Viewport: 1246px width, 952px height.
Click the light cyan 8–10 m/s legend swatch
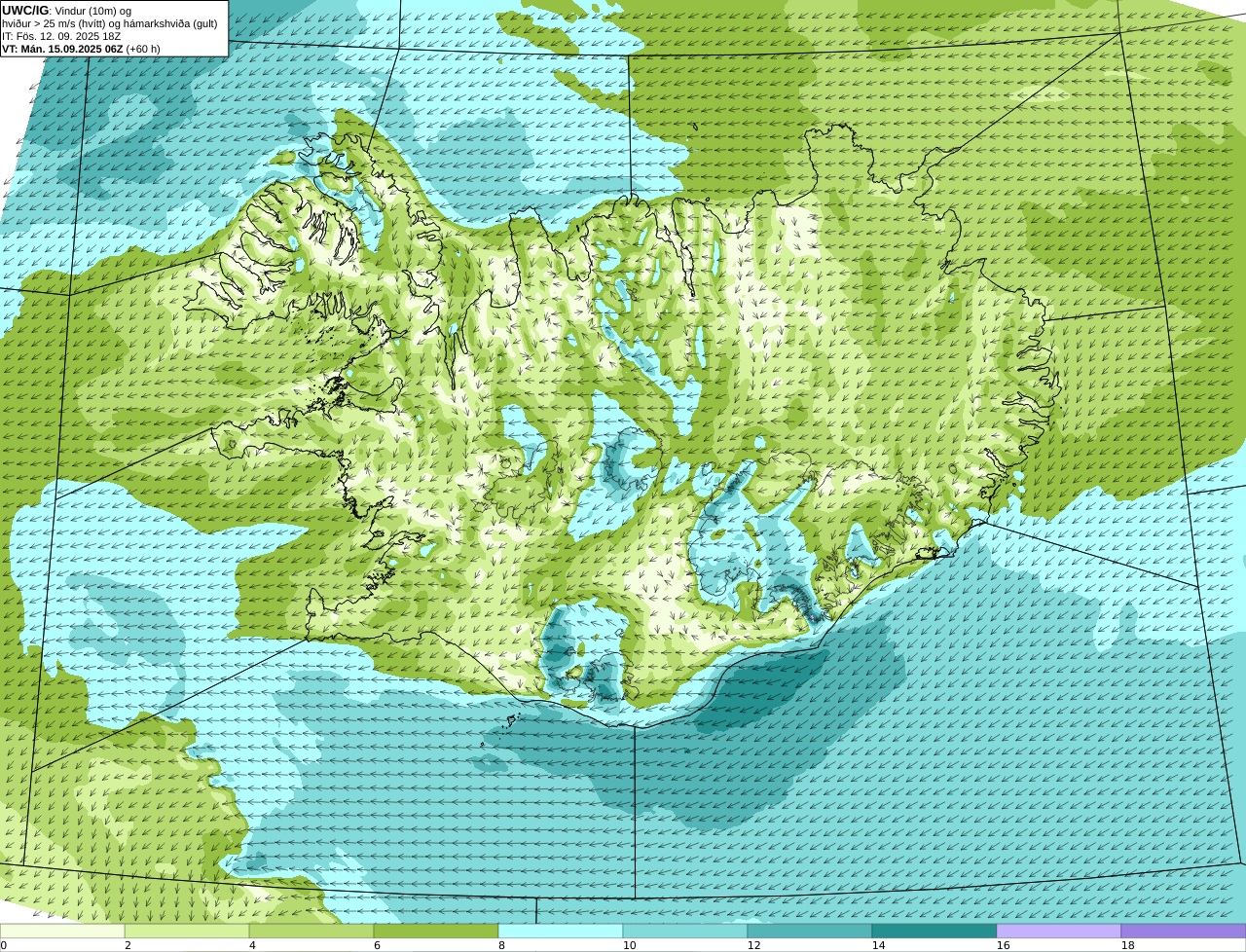[x=561, y=931]
